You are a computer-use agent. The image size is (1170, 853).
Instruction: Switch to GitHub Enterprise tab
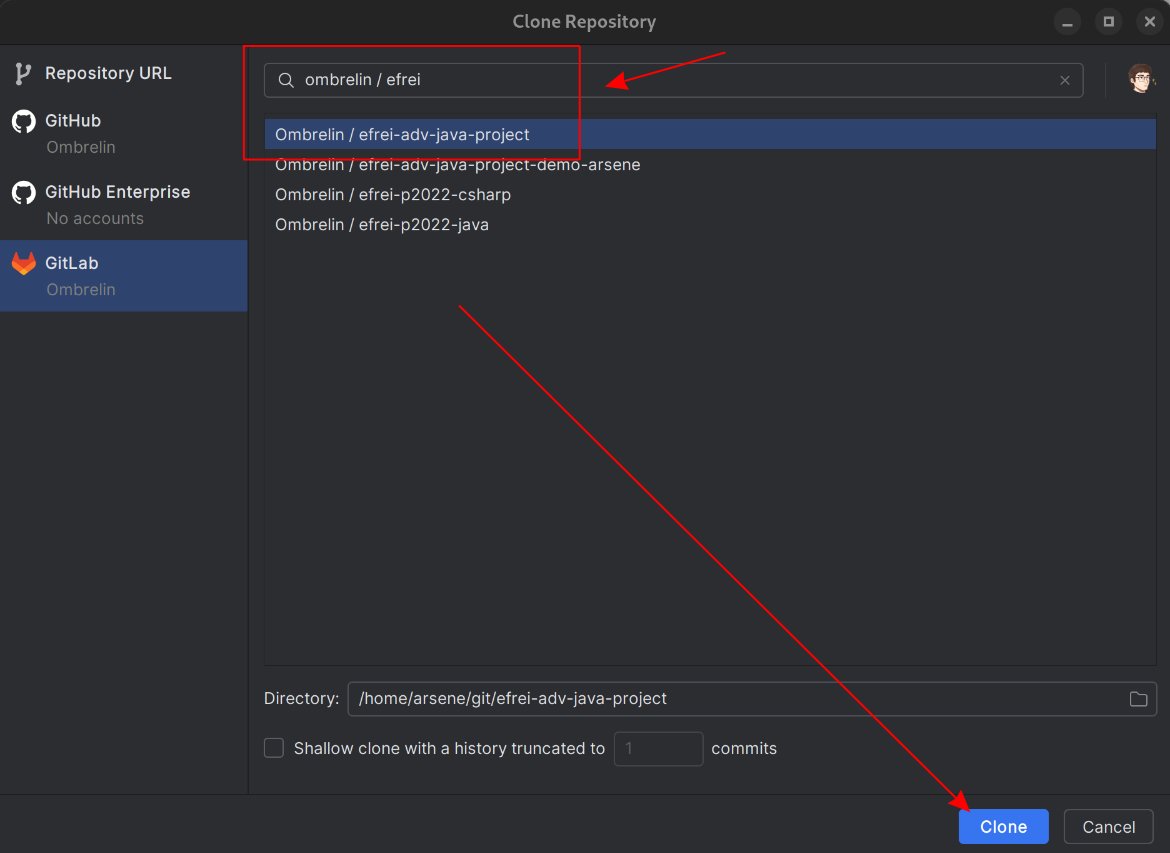pos(124,204)
